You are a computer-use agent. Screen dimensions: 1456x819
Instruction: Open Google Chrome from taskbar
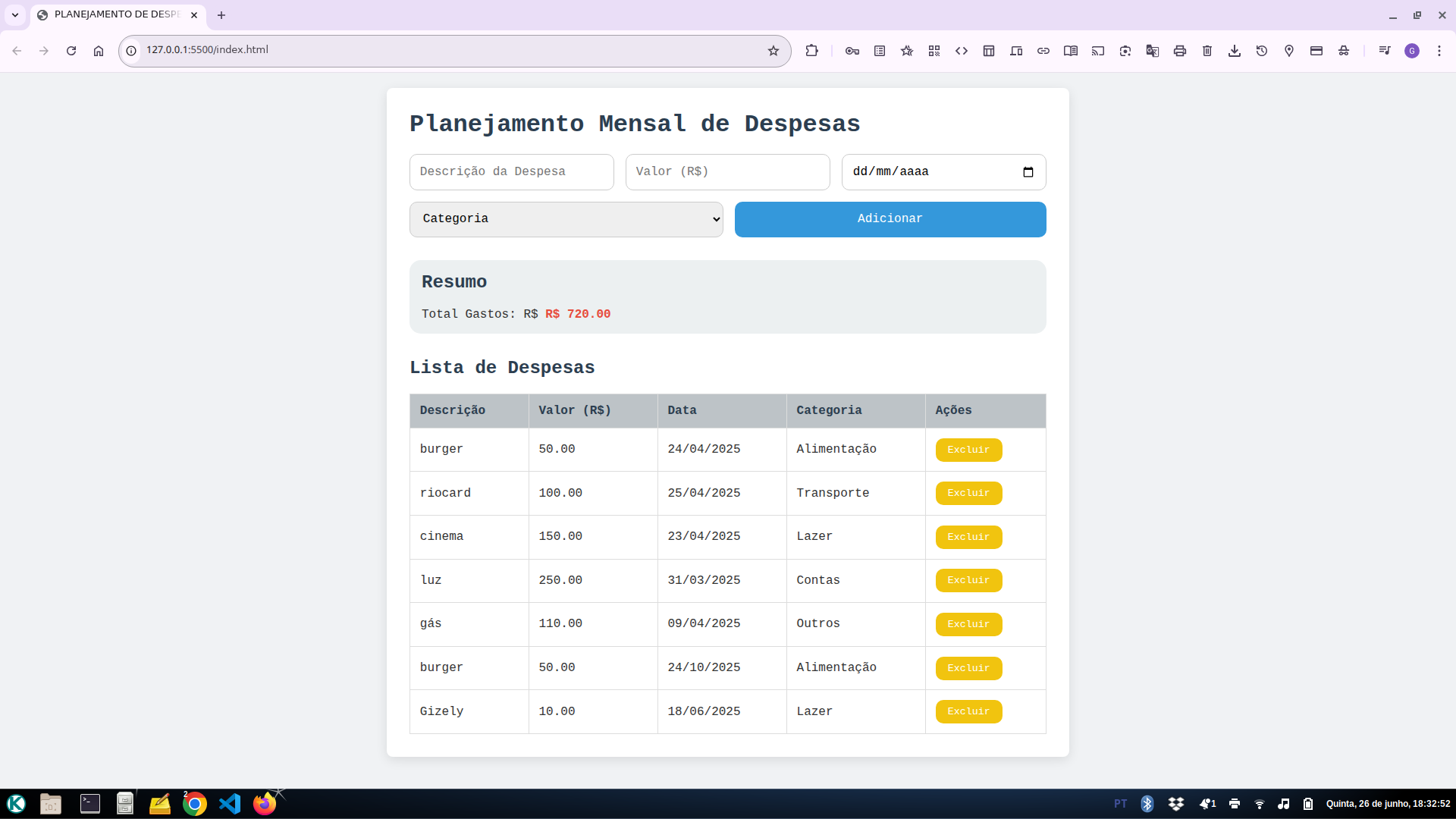[195, 804]
